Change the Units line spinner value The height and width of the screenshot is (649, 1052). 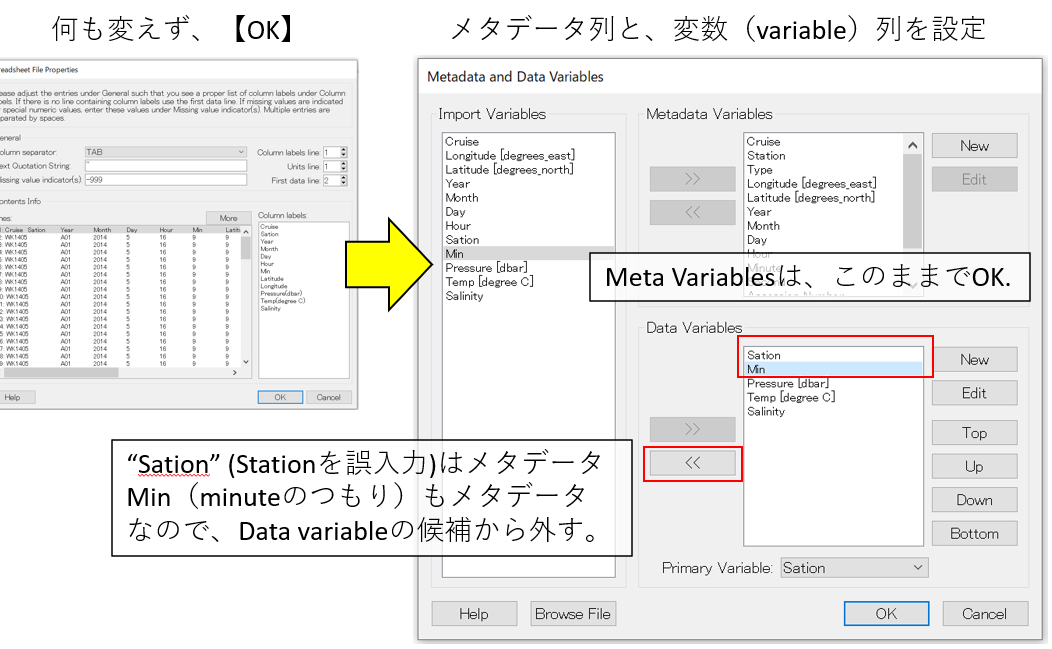tap(344, 166)
